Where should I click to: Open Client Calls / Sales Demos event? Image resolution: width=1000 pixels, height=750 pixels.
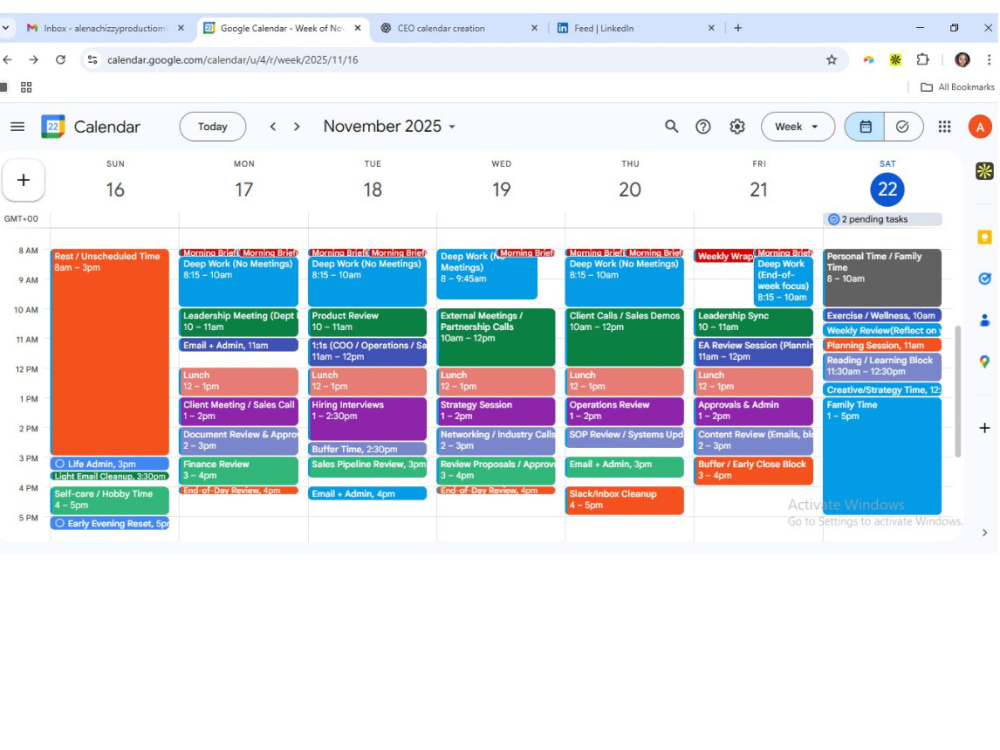click(624, 337)
